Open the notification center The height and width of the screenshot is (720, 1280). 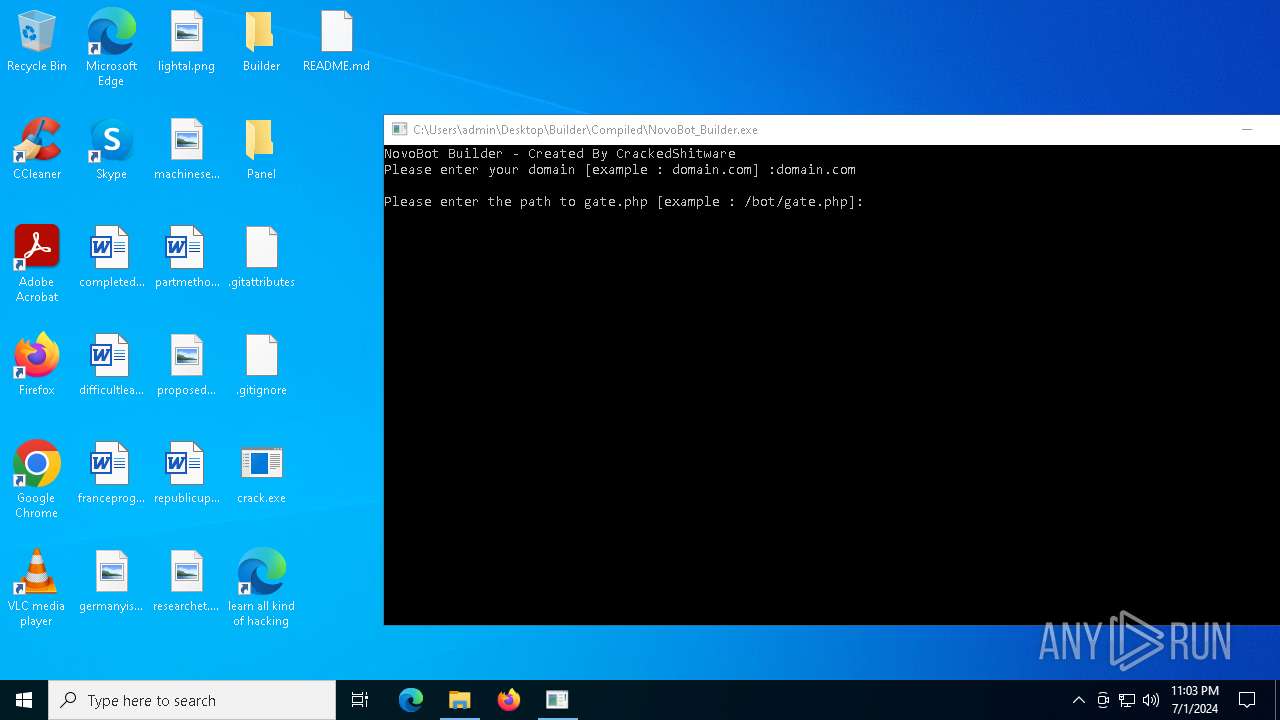tap(1247, 700)
